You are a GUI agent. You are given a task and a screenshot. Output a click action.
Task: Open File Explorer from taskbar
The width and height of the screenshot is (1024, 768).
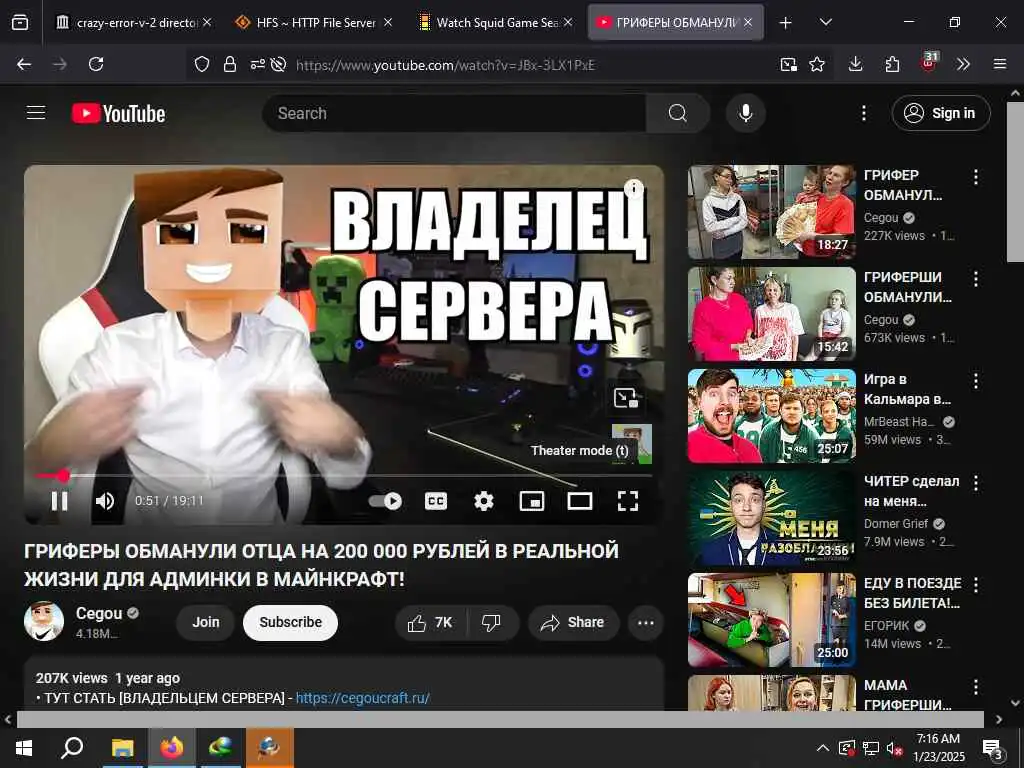coord(122,748)
